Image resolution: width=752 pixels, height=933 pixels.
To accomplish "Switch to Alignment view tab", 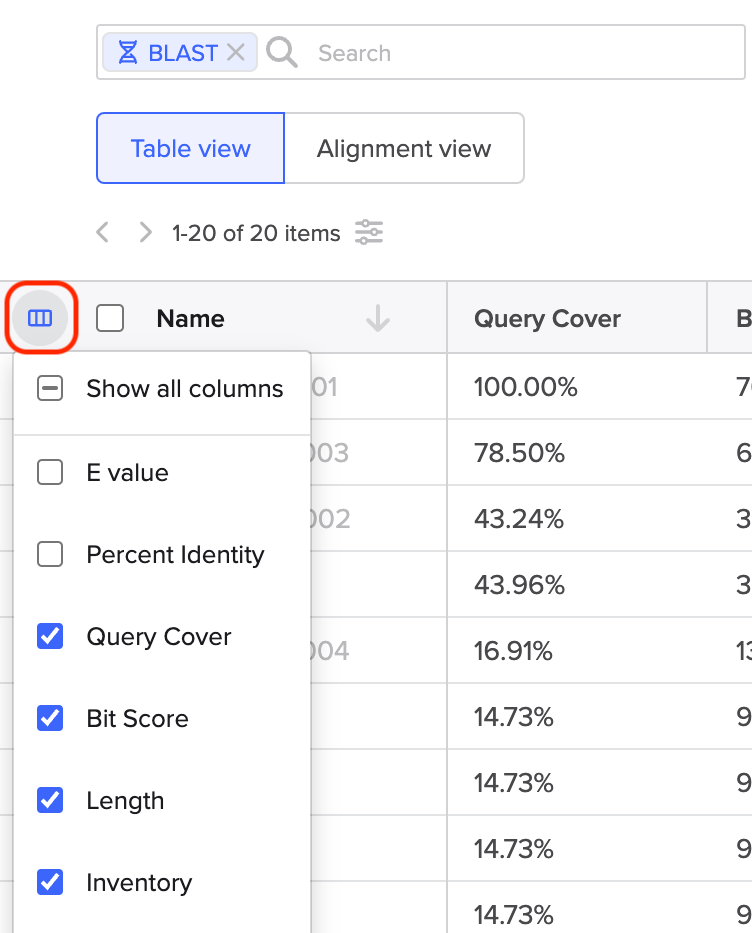I will pyautogui.click(x=404, y=149).
